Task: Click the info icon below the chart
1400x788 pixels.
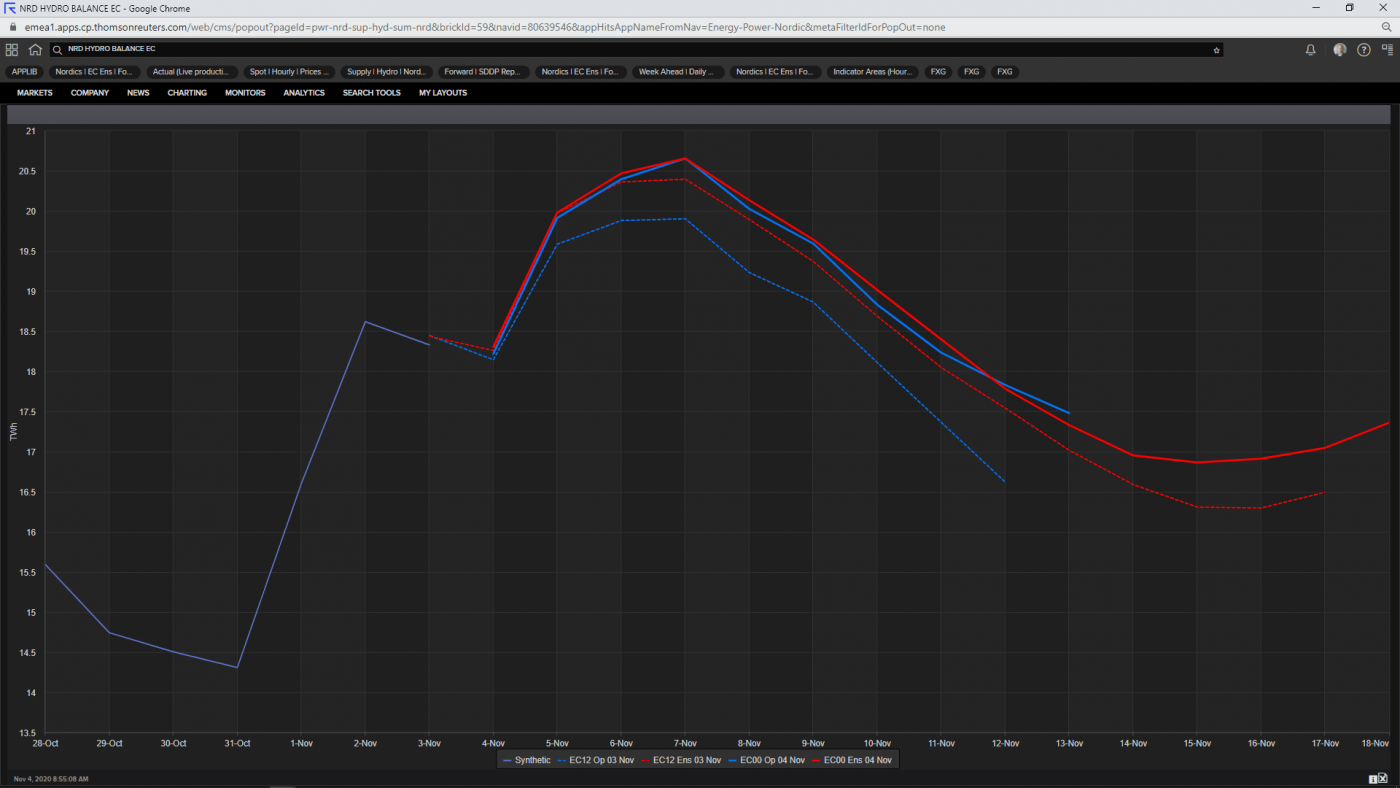Action: point(1372,779)
